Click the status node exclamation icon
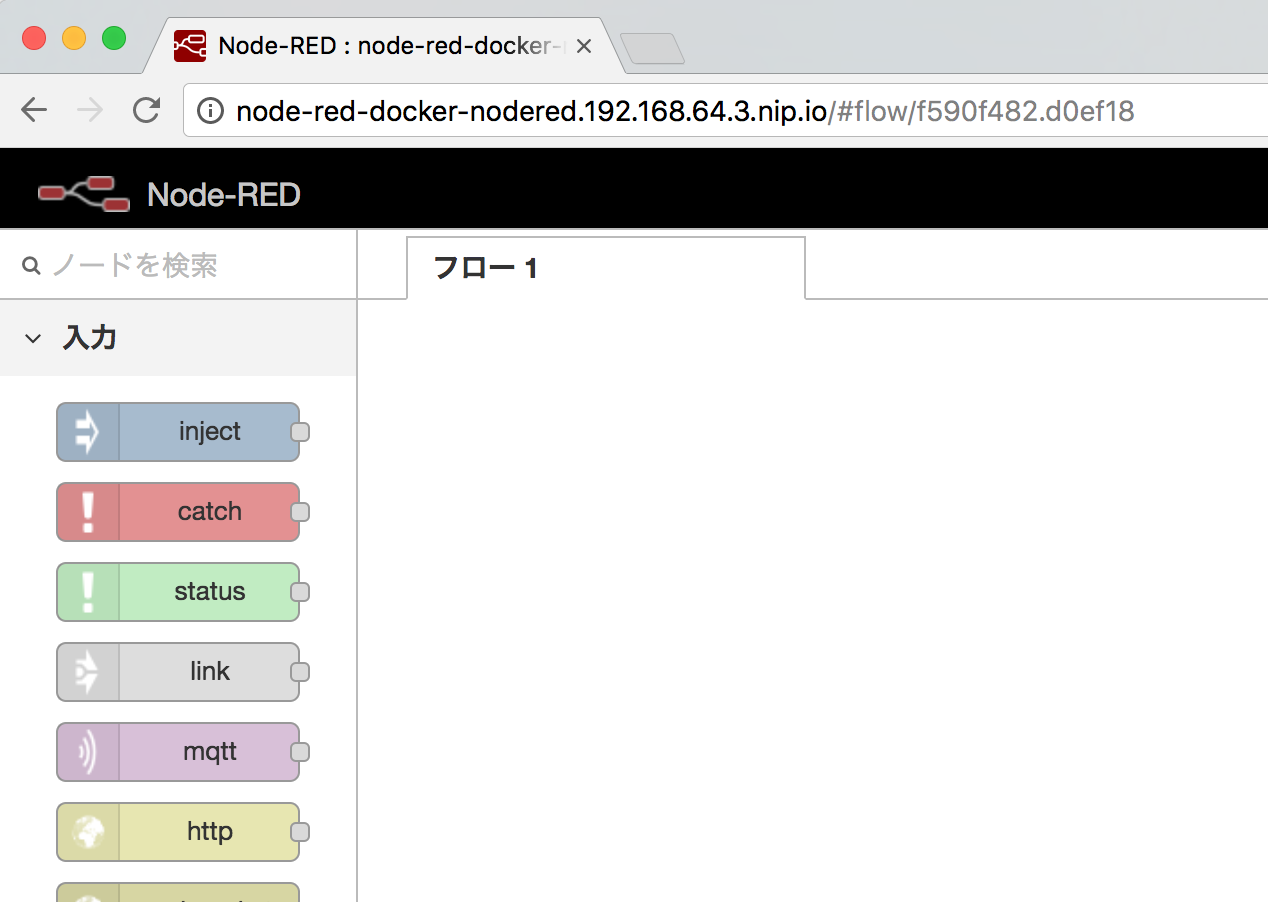This screenshot has width=1268, height=902. click(x=88, y=592)
